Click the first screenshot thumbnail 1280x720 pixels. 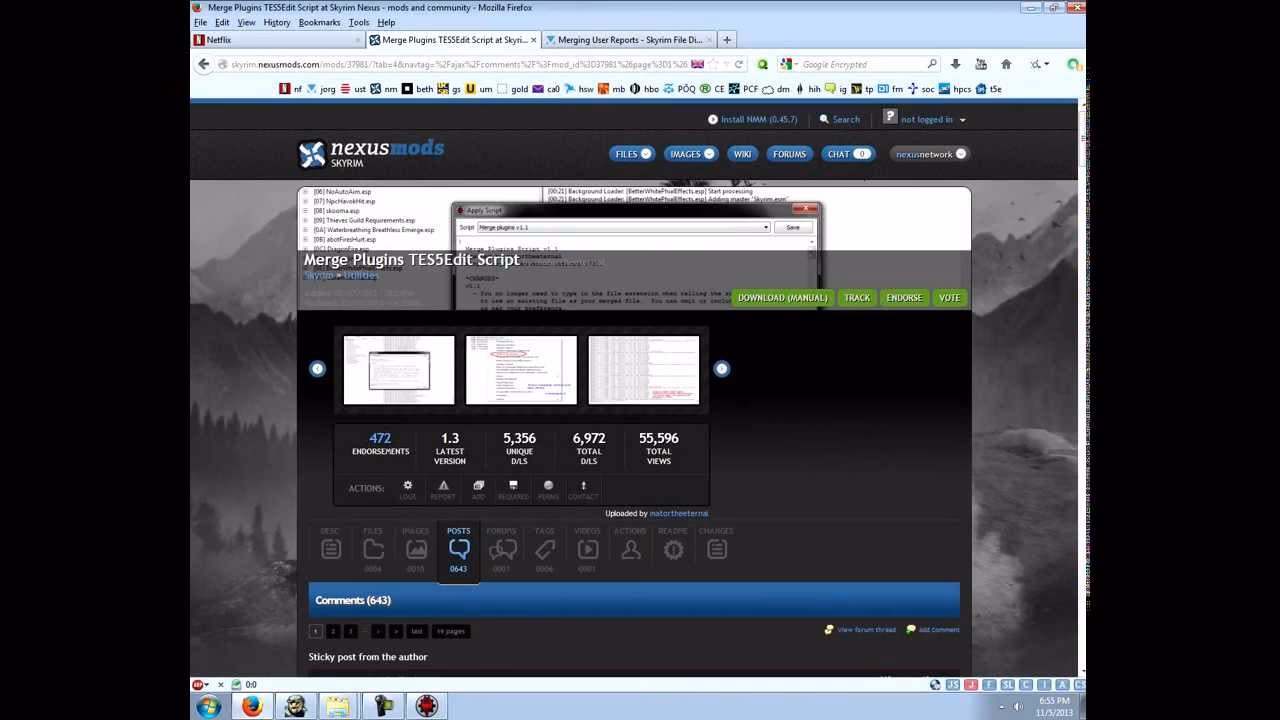(399, 370)
